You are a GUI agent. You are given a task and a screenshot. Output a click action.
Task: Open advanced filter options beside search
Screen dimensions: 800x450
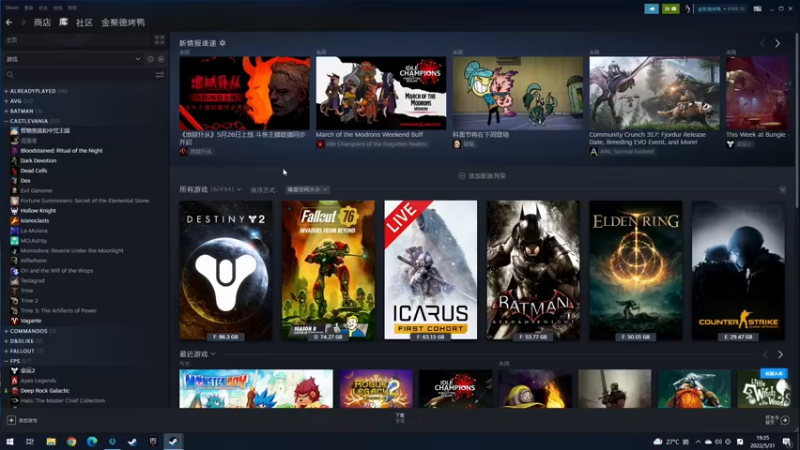click(x=160, y=75)
